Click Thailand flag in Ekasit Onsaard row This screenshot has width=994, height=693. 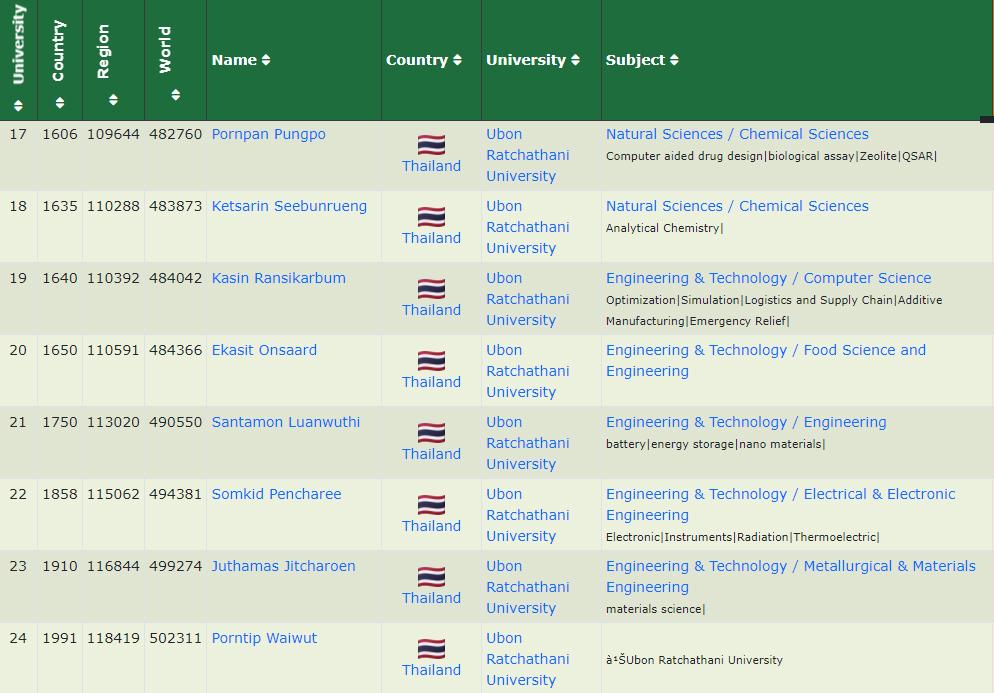(431, 361)
